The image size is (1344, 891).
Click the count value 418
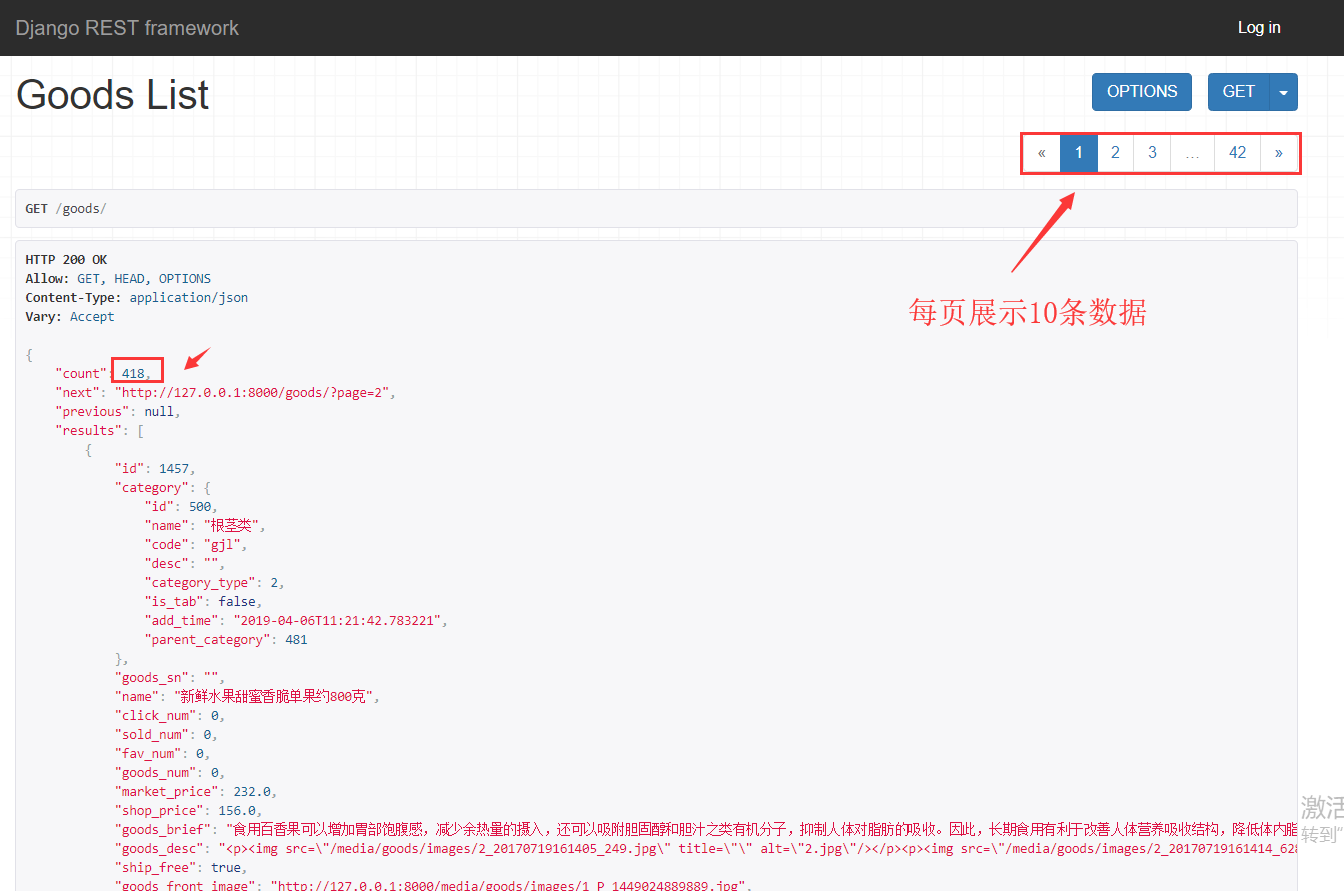(x=133, y=373)
